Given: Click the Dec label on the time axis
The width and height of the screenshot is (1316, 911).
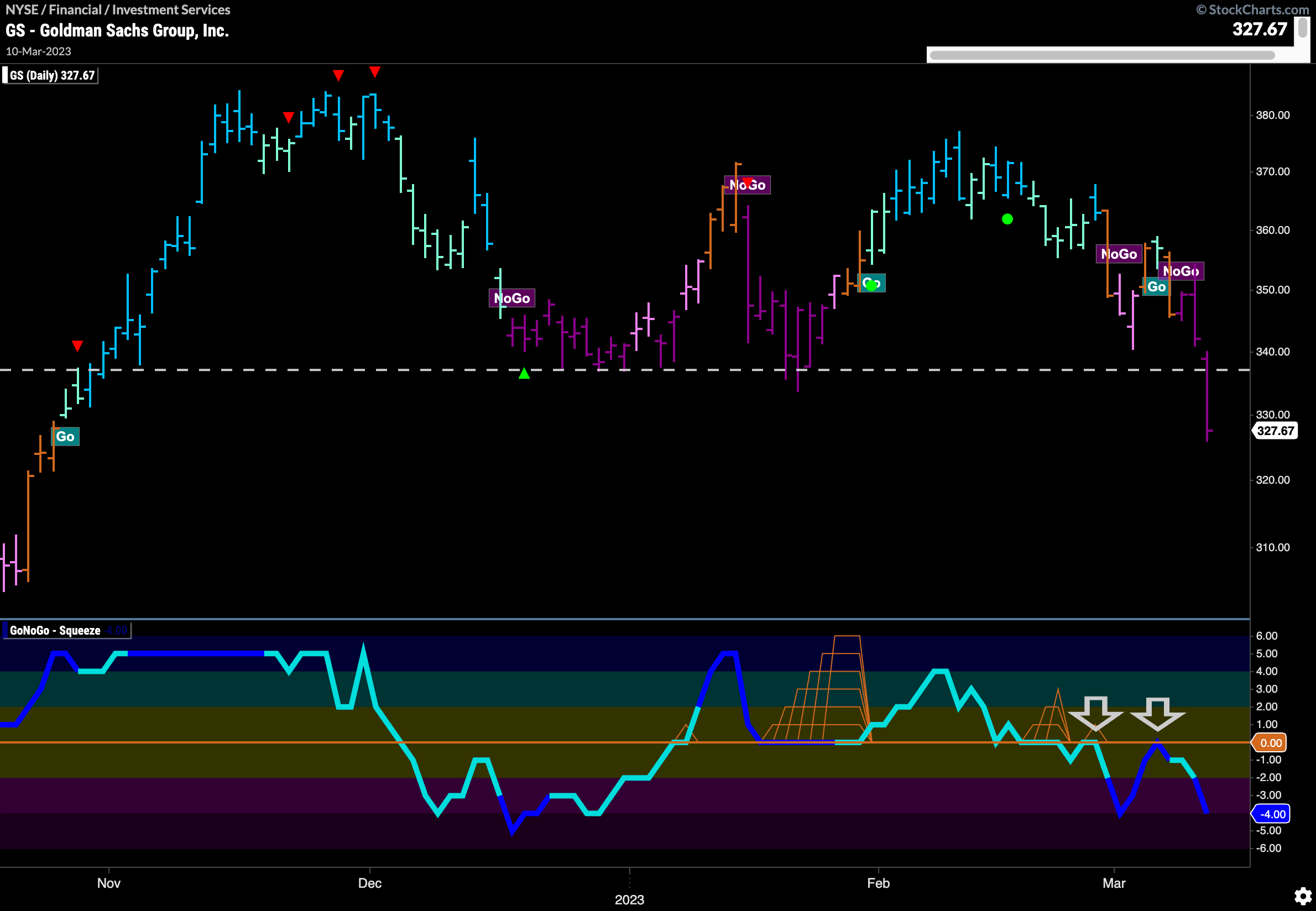Looking at the screenshot, I should tap(370, 883).
